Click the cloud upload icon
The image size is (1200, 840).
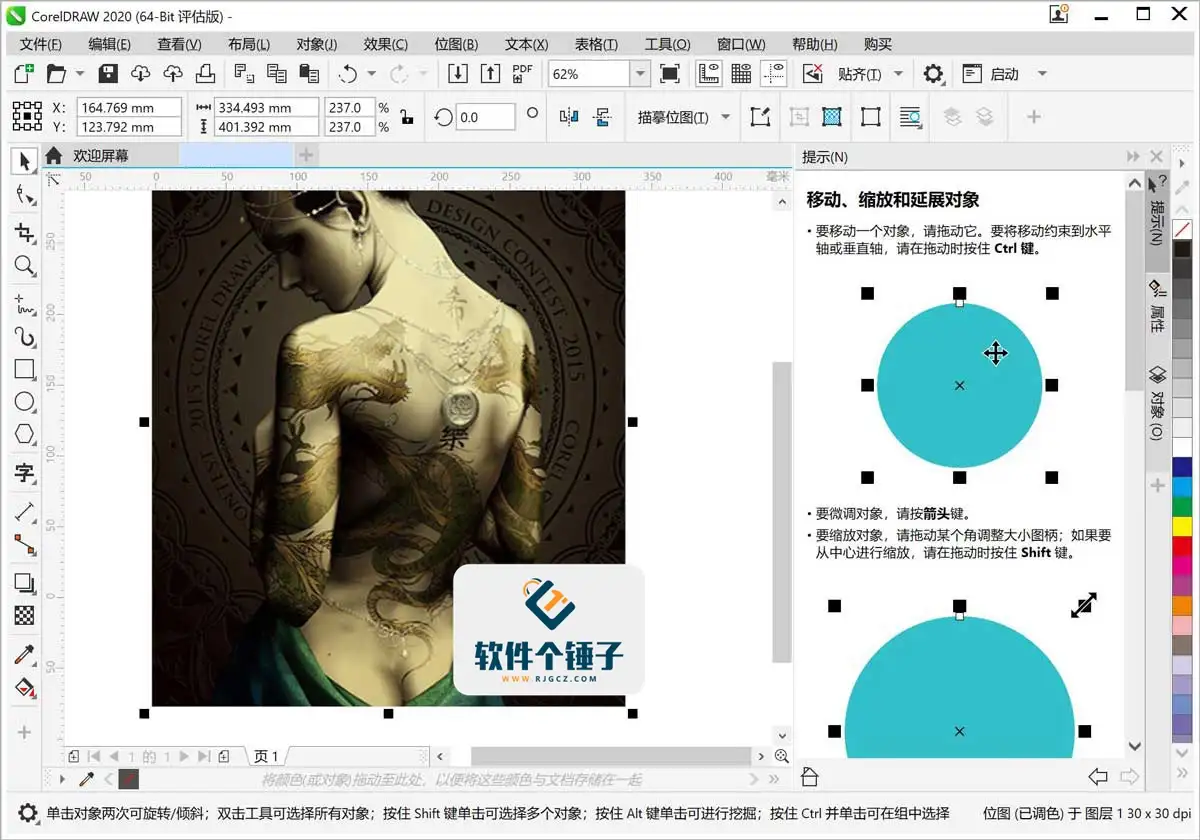click(173, 74)
